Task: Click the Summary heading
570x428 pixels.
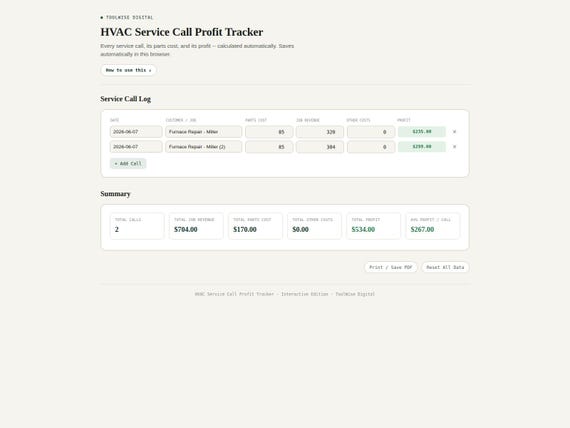Action: pyautogui.click(x=115, y=194)
